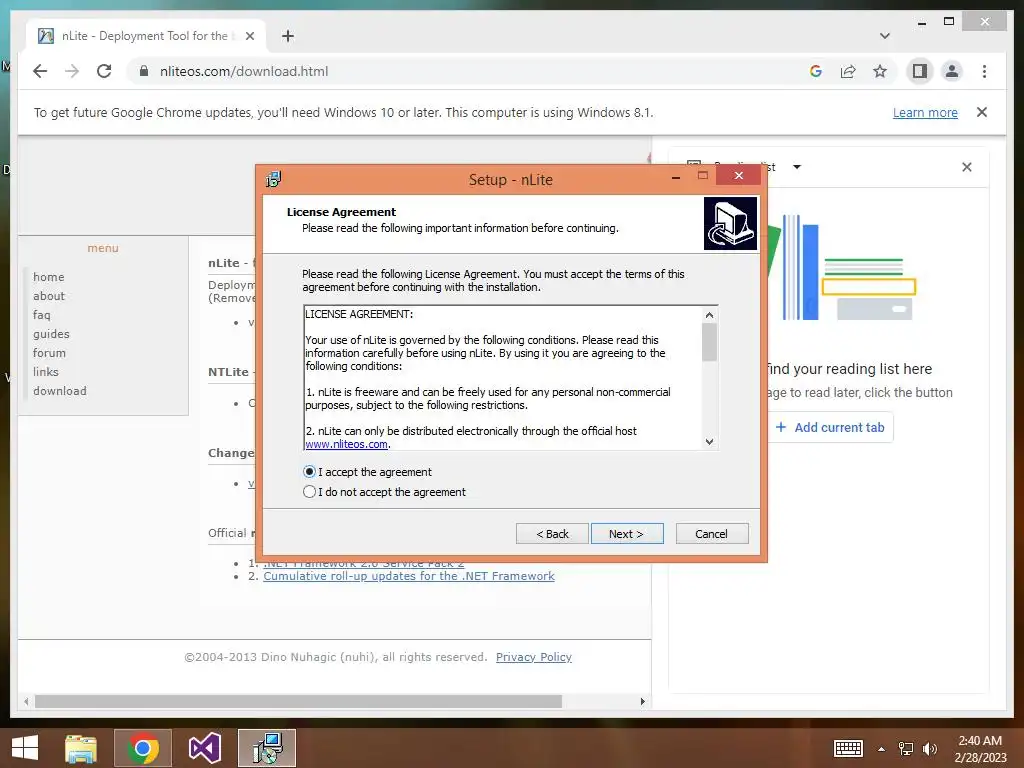Open the touch keyboard icon

tap(848, 748)
